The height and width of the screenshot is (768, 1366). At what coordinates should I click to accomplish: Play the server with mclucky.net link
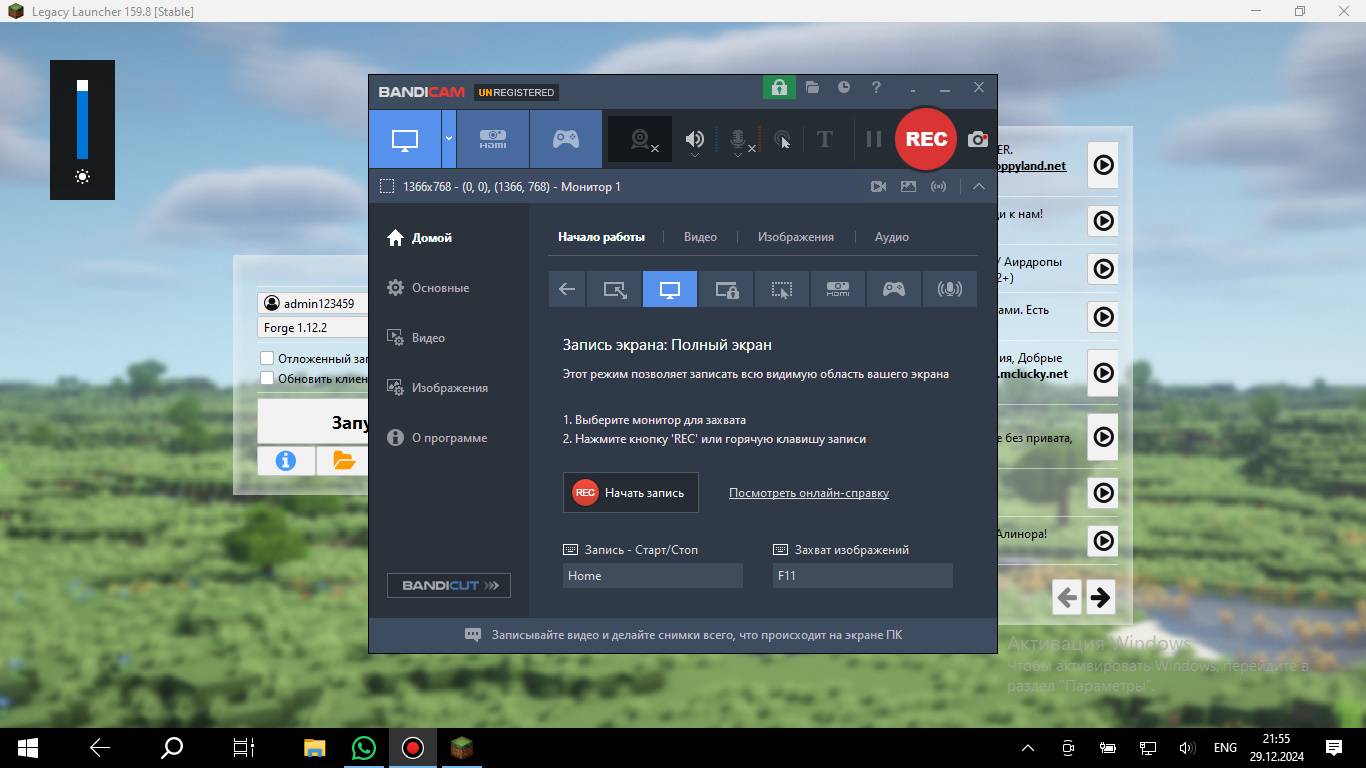1103,373
